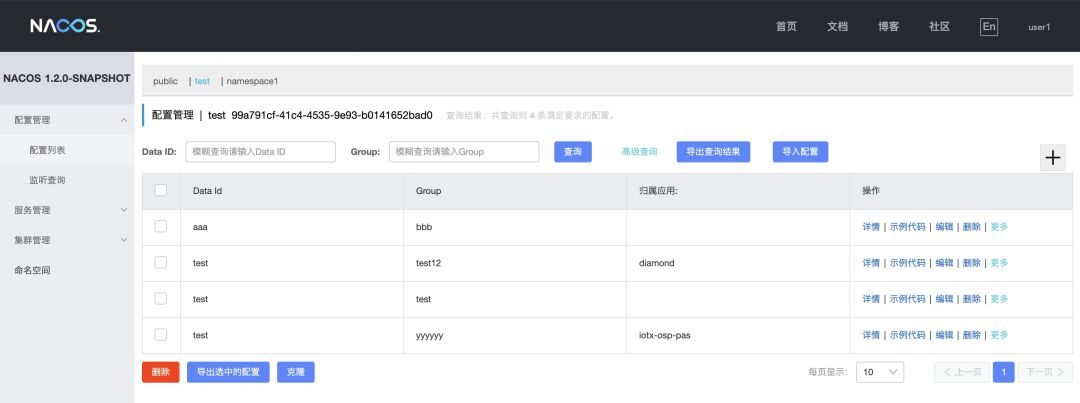The image size is (1080, 403).
Task: Toggle the checkbox for the yyyyyy group row
Action: click(x=161, y=335)
